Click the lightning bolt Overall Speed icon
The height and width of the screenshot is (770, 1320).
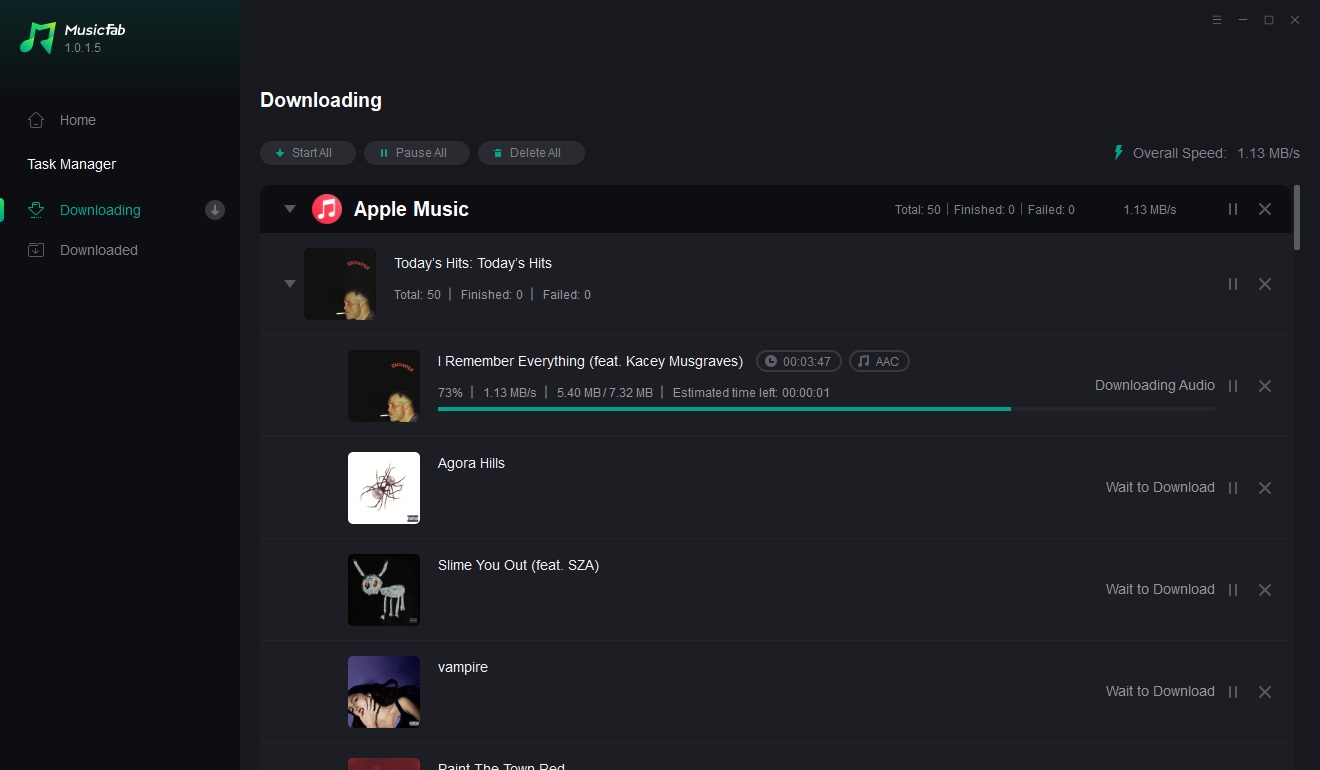[x=1119, y=153]
